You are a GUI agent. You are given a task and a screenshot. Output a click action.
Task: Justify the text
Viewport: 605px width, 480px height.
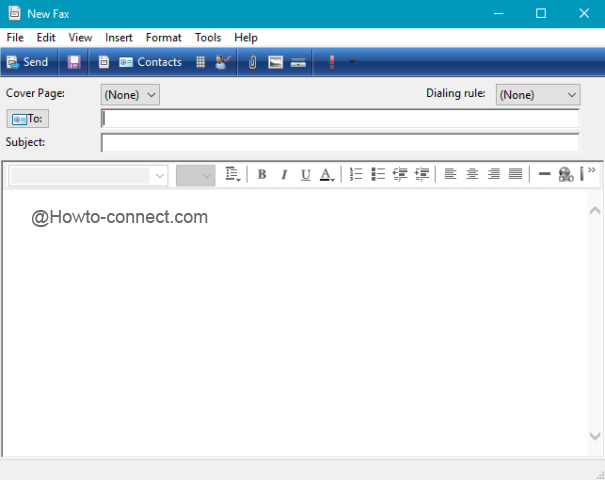[x=515, y=174]
